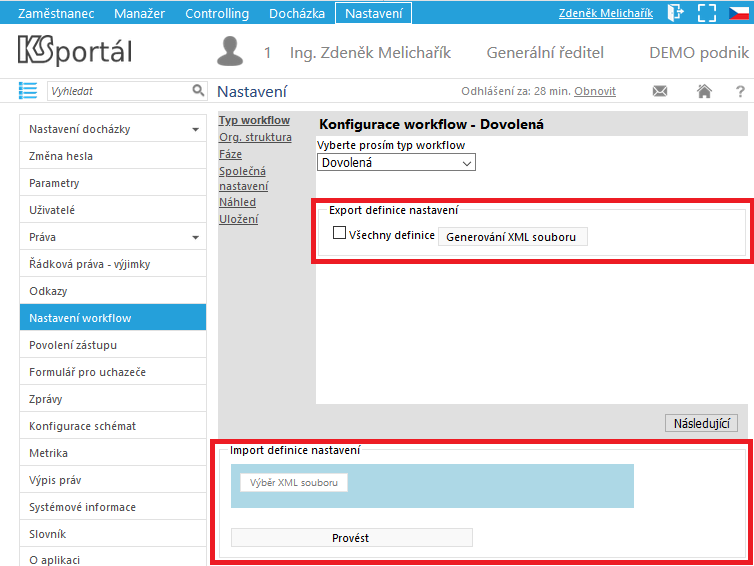Open the Uložení step link
The height and width of the screenshot is (566, 754).
(x=239, y=219)
